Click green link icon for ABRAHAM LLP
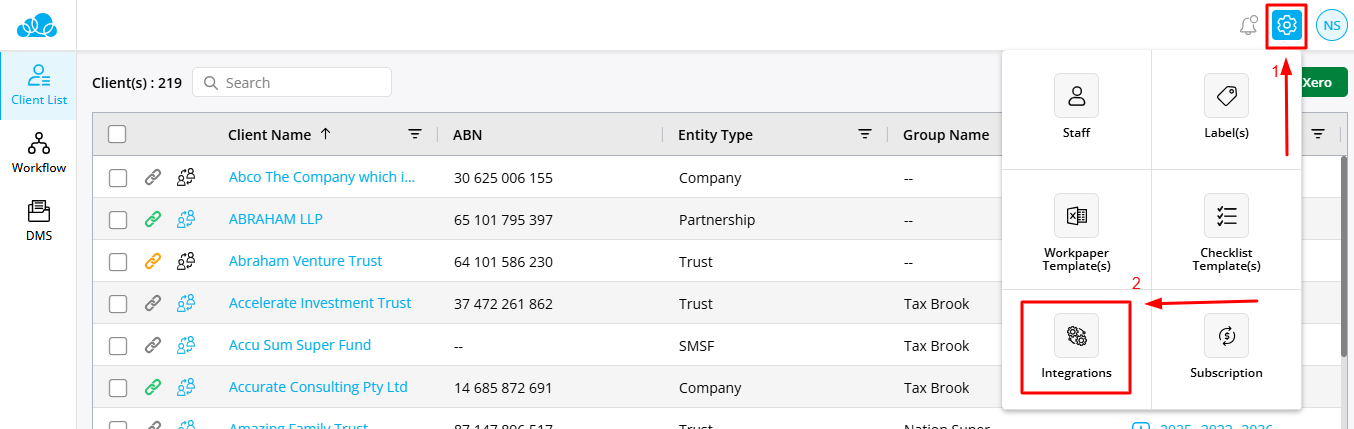This screenshot has height=429, width=1354. click(152, 220)
